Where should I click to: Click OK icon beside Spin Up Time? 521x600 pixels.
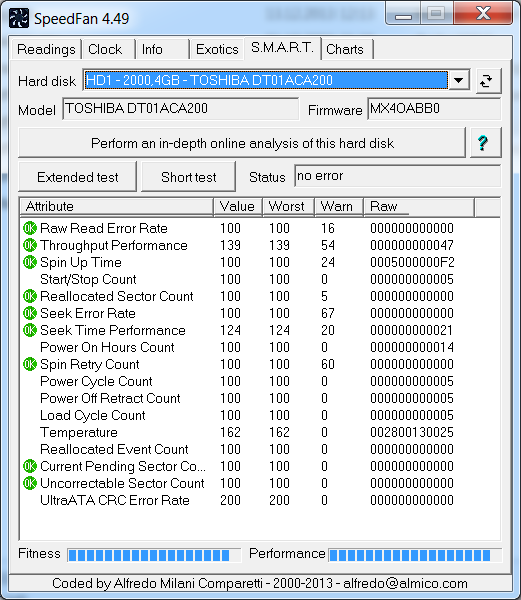point(29,262)
